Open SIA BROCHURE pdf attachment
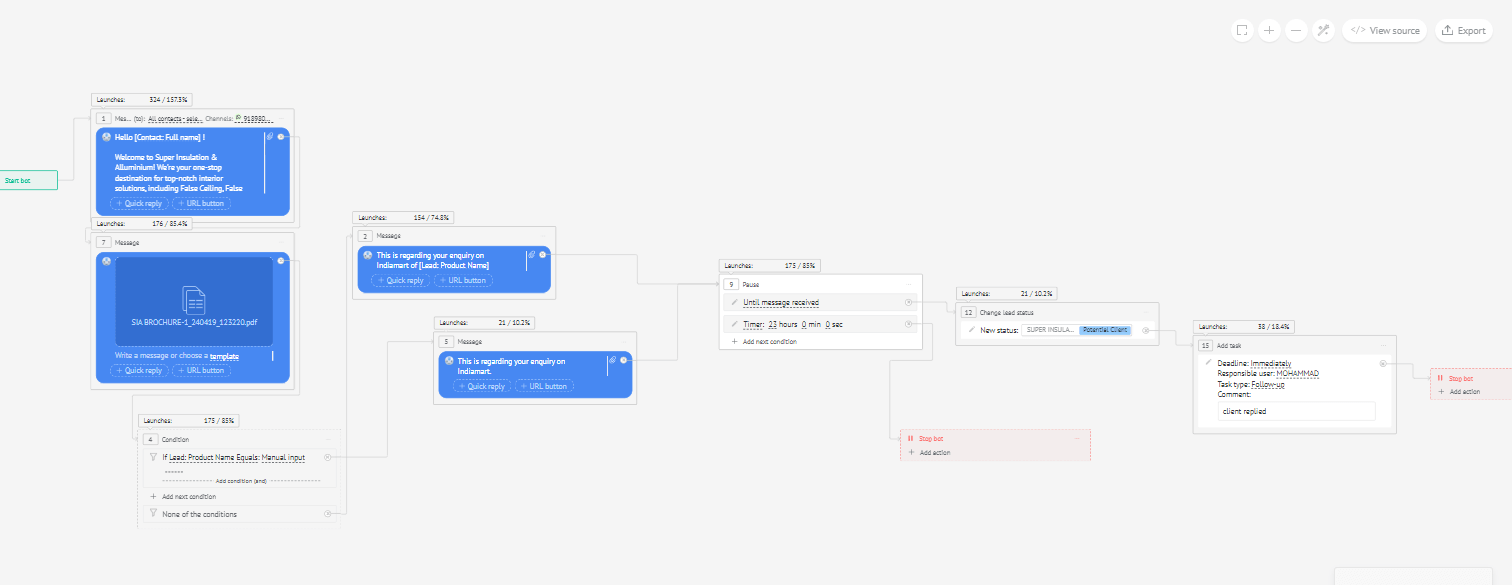 (194, 302)
